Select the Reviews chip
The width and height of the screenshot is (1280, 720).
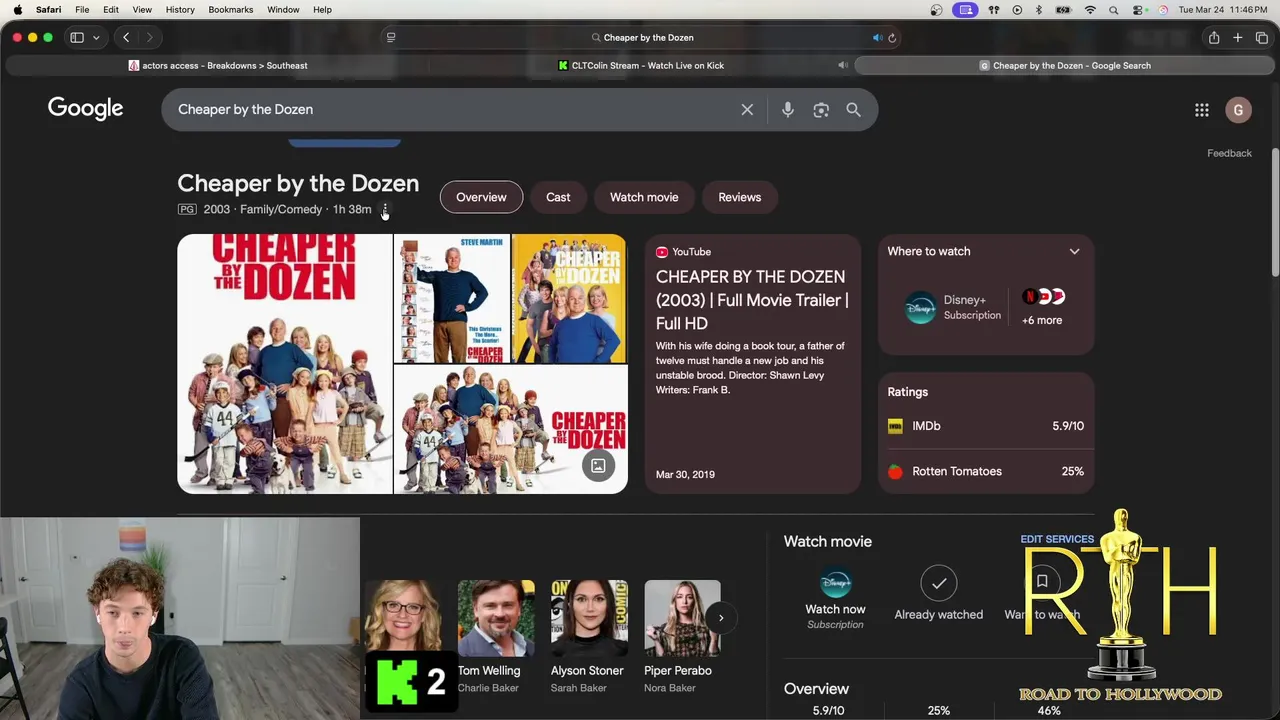[739, 197]
